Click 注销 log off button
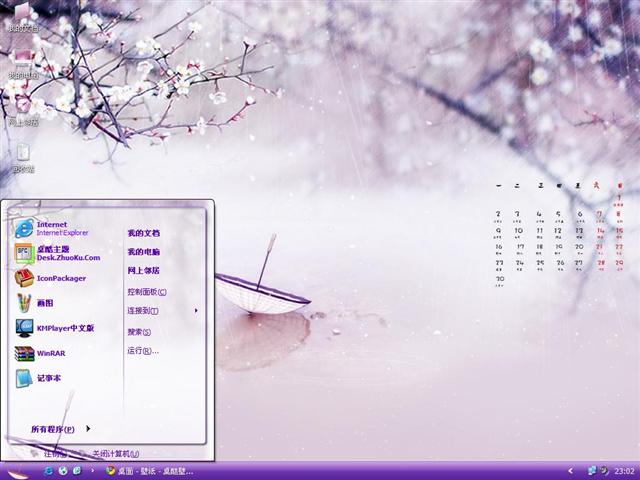This screenshot has height=480, width=640. pyautogui.click(x=48, y=453)
